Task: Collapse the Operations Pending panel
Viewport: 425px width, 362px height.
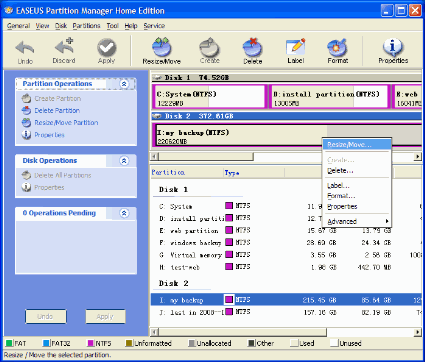Action: click(x=124, y=213)
